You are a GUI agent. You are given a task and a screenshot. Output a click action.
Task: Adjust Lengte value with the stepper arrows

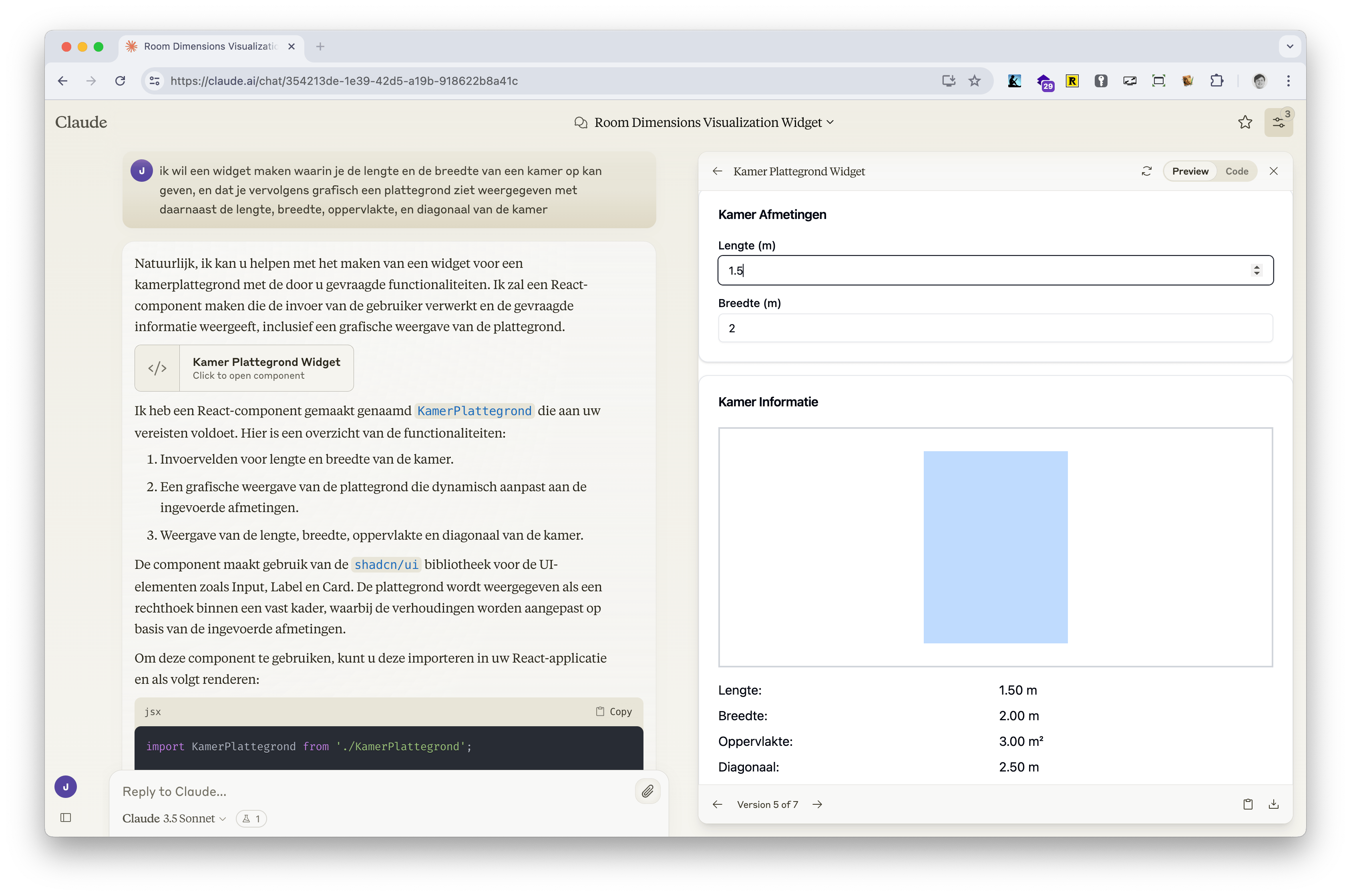point(1256,270)
